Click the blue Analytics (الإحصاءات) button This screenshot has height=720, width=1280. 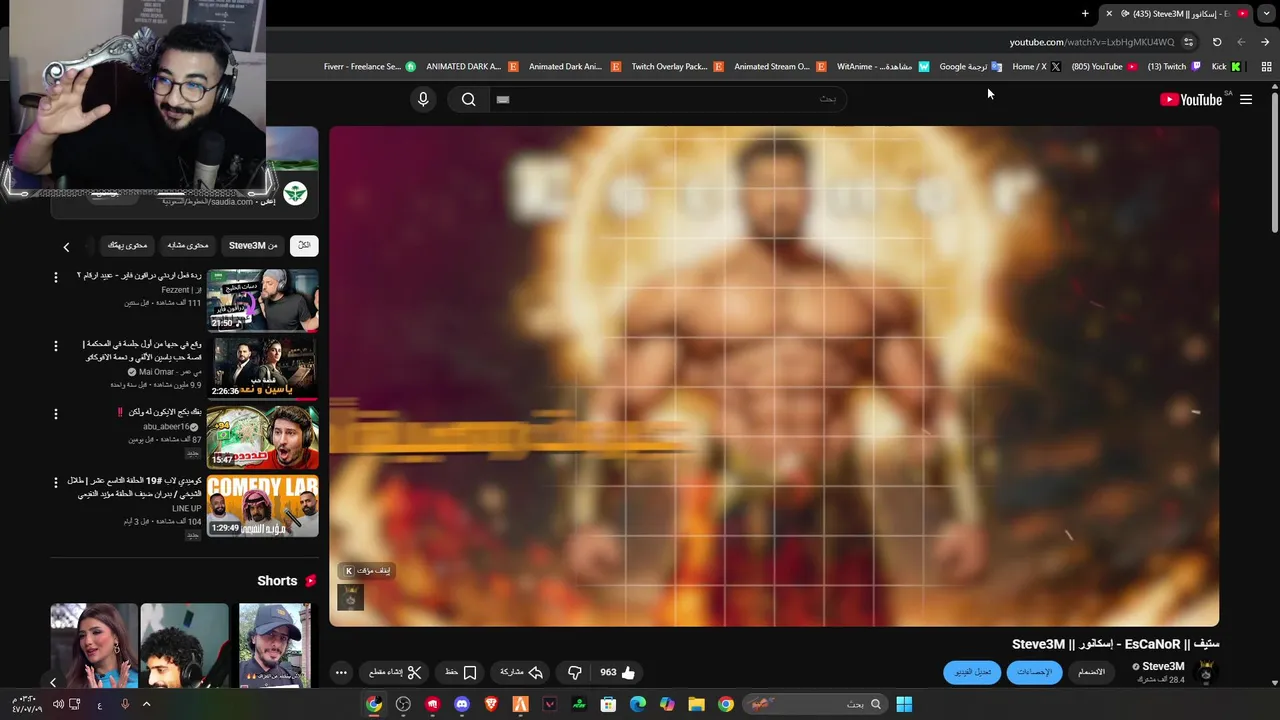point(1035,672)
